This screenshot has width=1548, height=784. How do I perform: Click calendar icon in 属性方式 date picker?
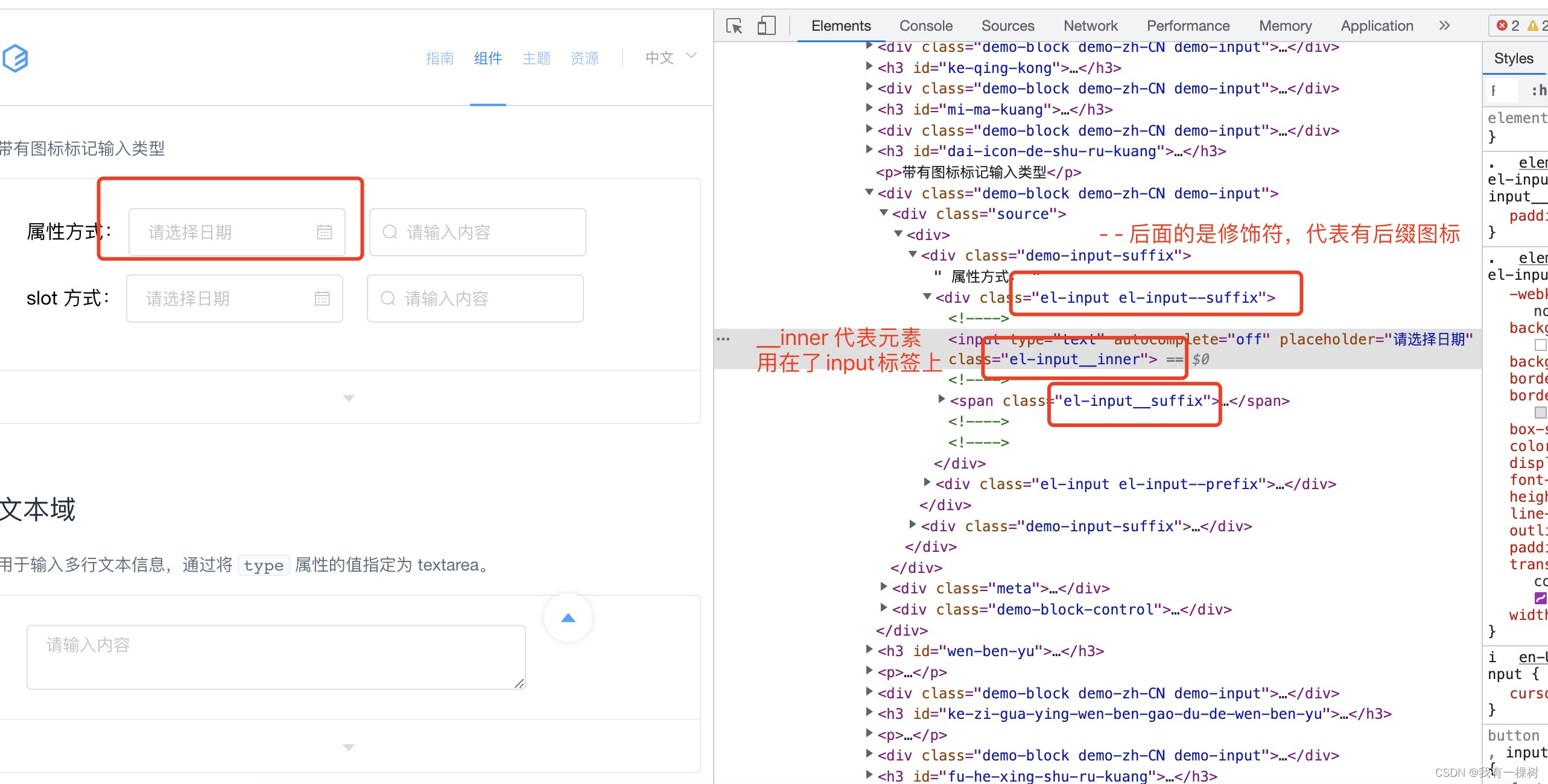[x=325, y=232]
